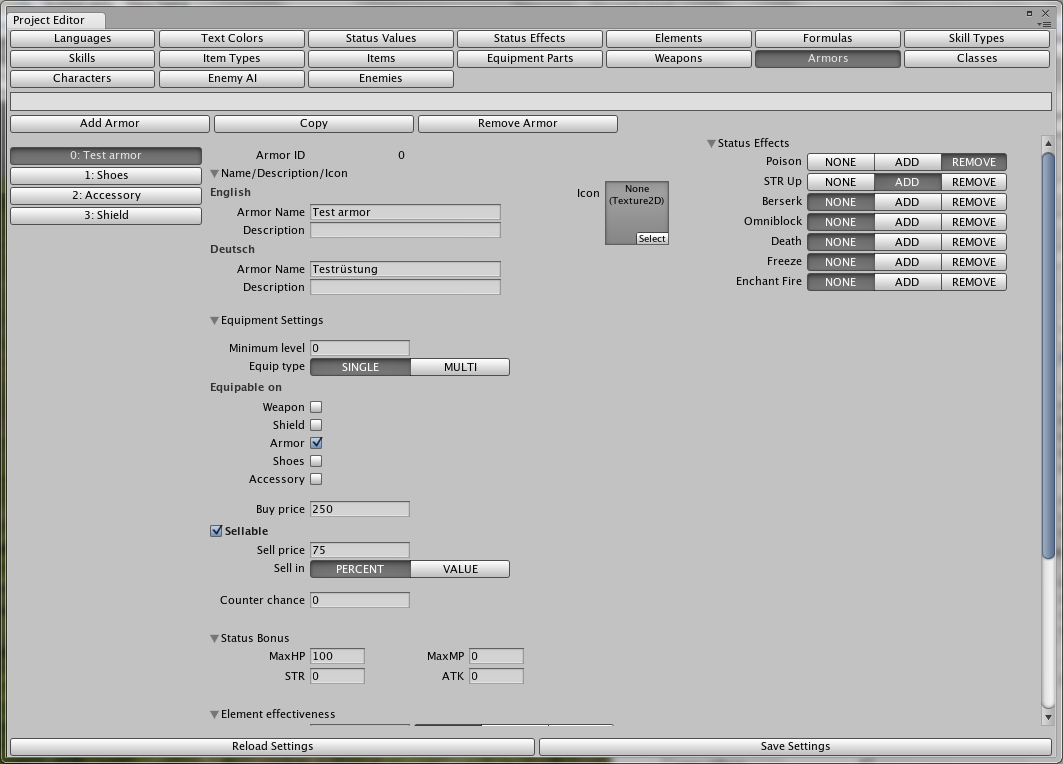
Task: Select armor entry 2: Accessory
Action: (x=106, y=195)
